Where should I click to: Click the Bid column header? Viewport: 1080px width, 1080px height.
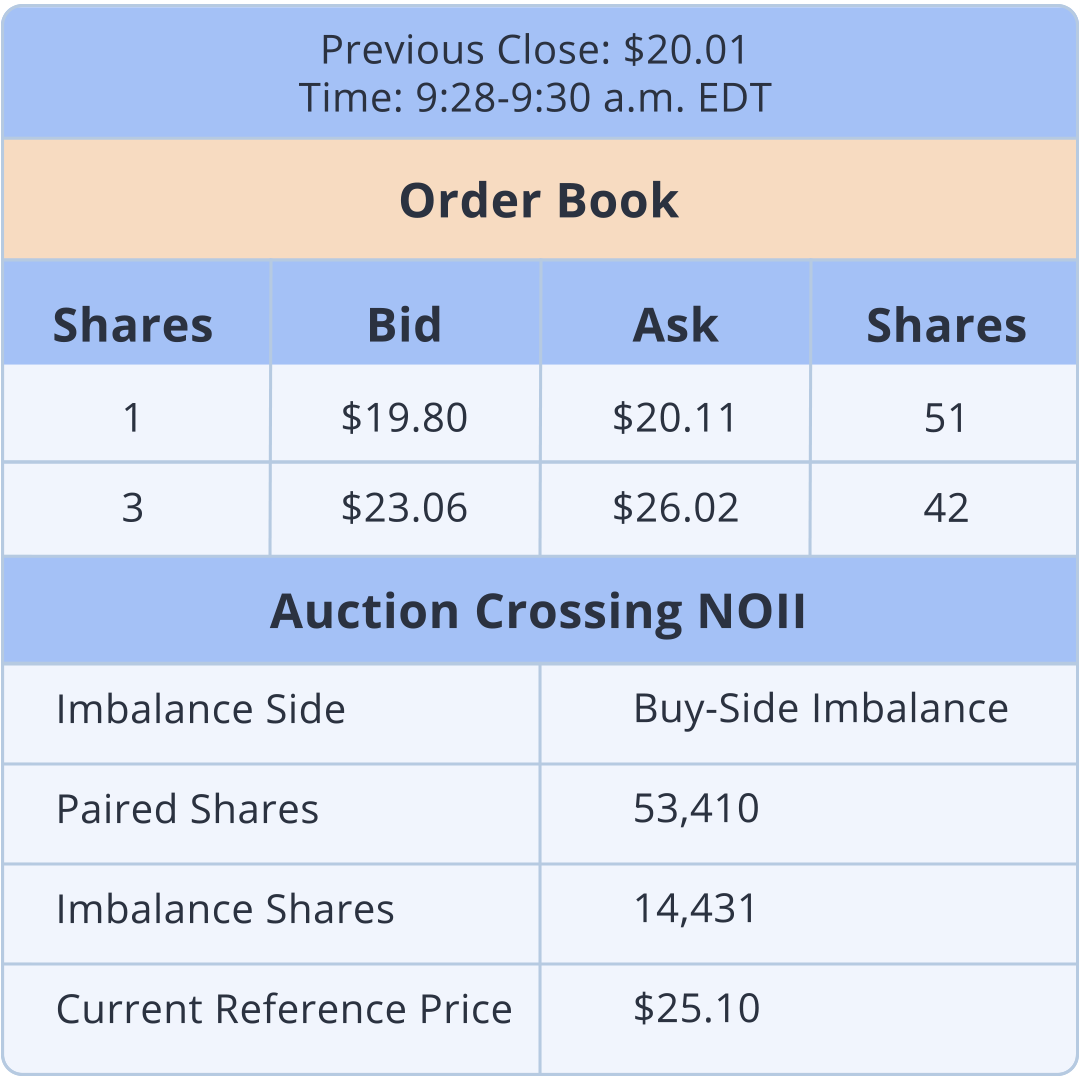point(404,326)
